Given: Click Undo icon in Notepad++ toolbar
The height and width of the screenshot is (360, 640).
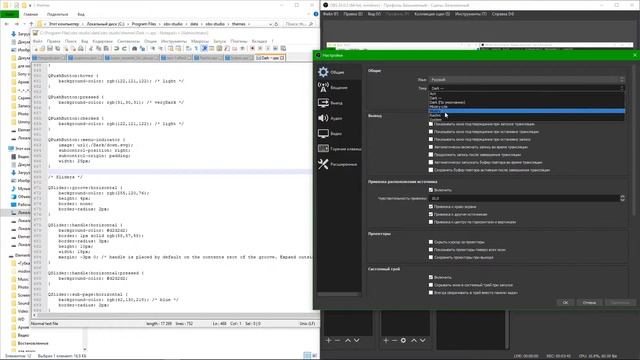Looking at the screenshot, I should [116, 49].
